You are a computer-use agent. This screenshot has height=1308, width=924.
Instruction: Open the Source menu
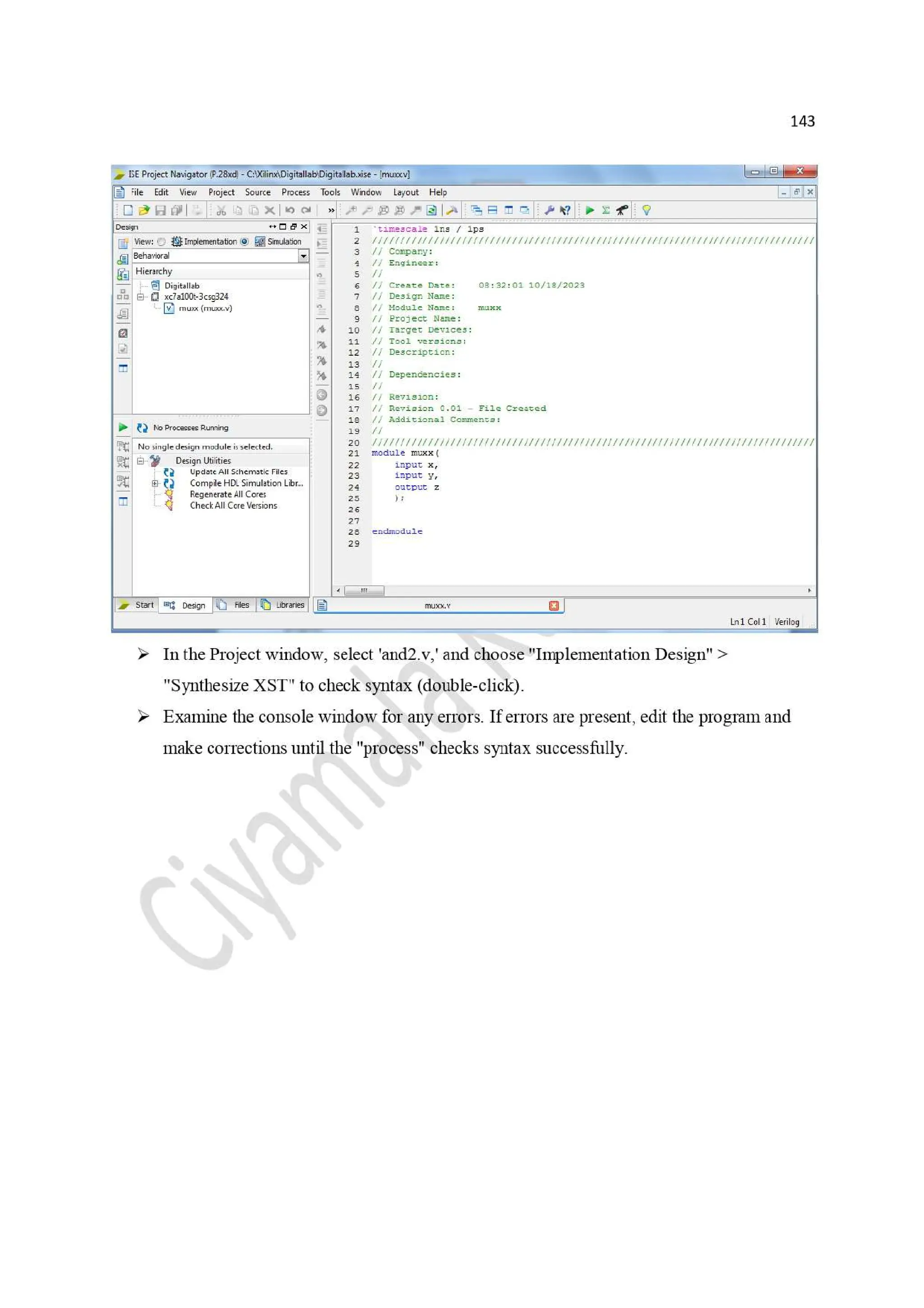[258, 193]
